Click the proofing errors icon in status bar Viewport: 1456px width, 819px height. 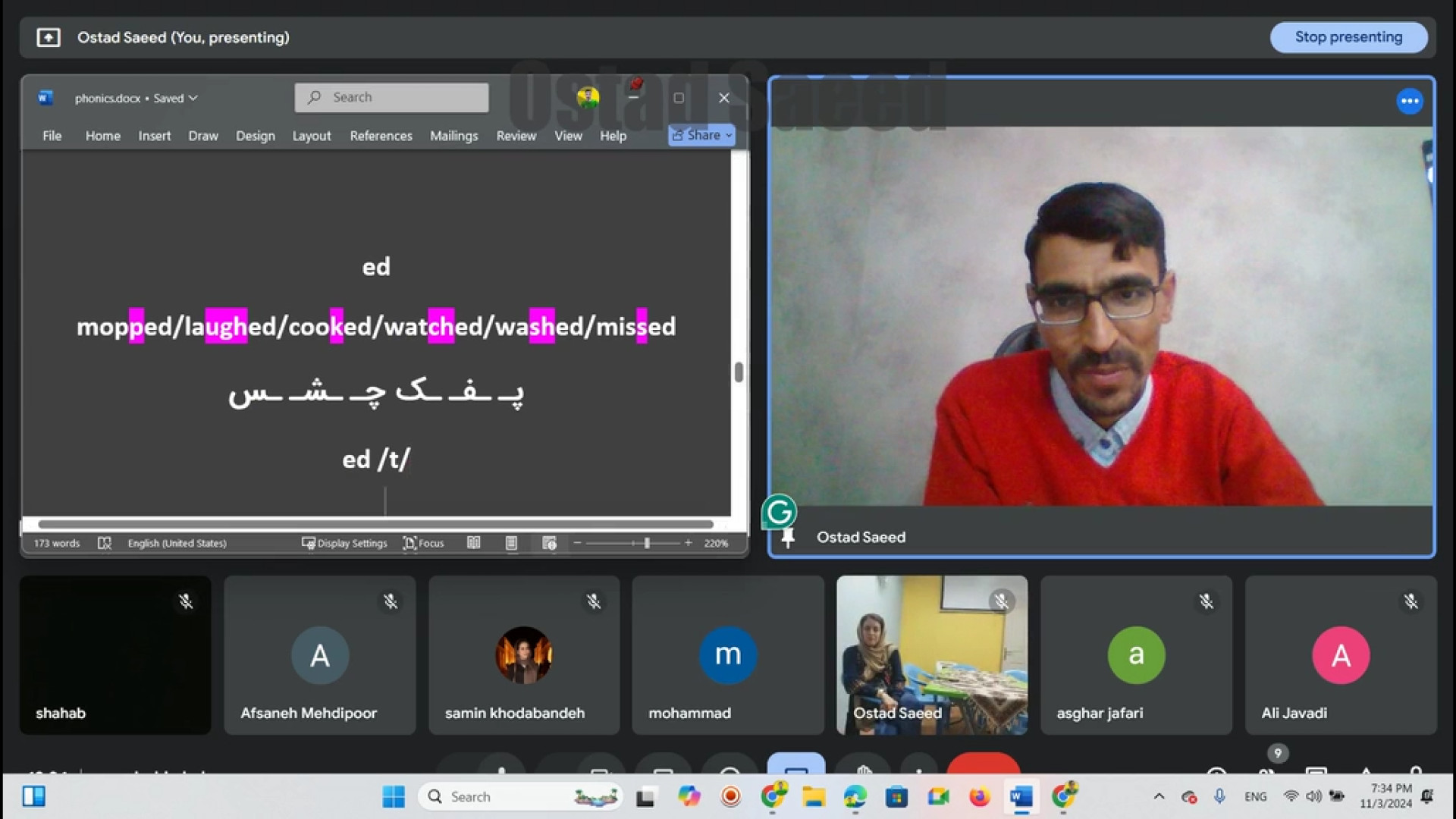[x=105, y=543]
